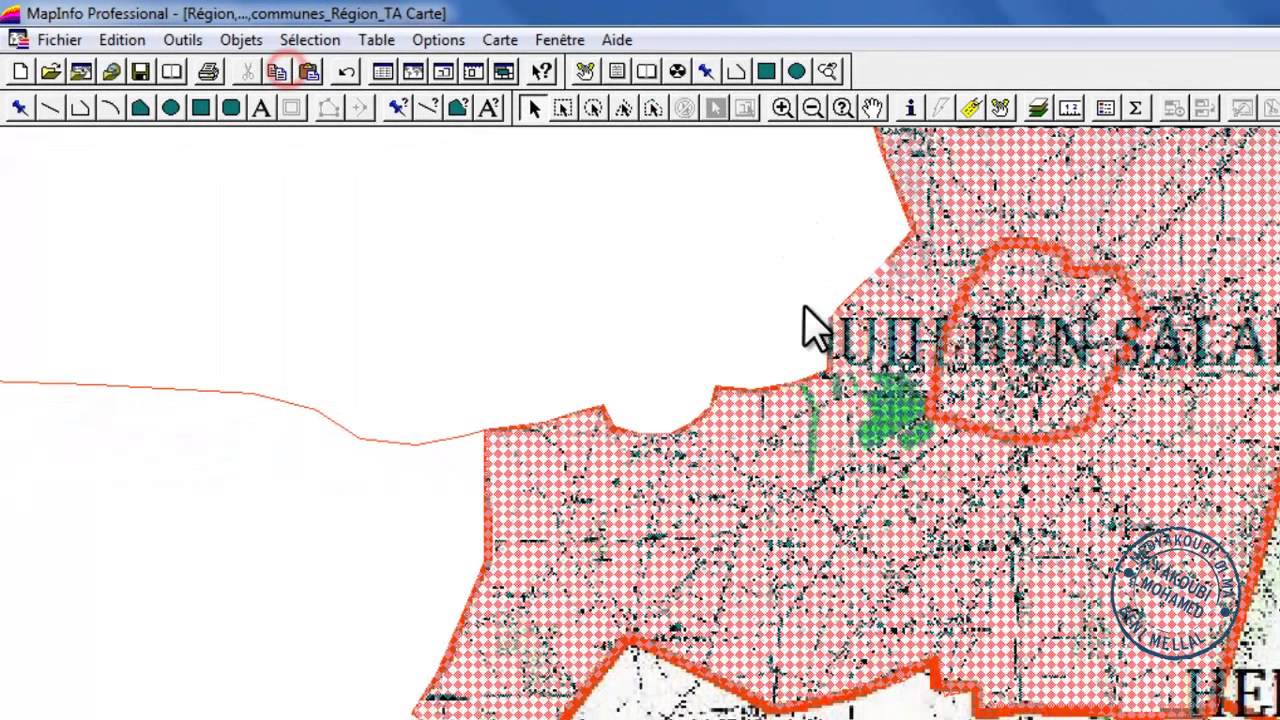Create a new table with New icon
The height and width of the screenshot is (720, 1280).
20,71
